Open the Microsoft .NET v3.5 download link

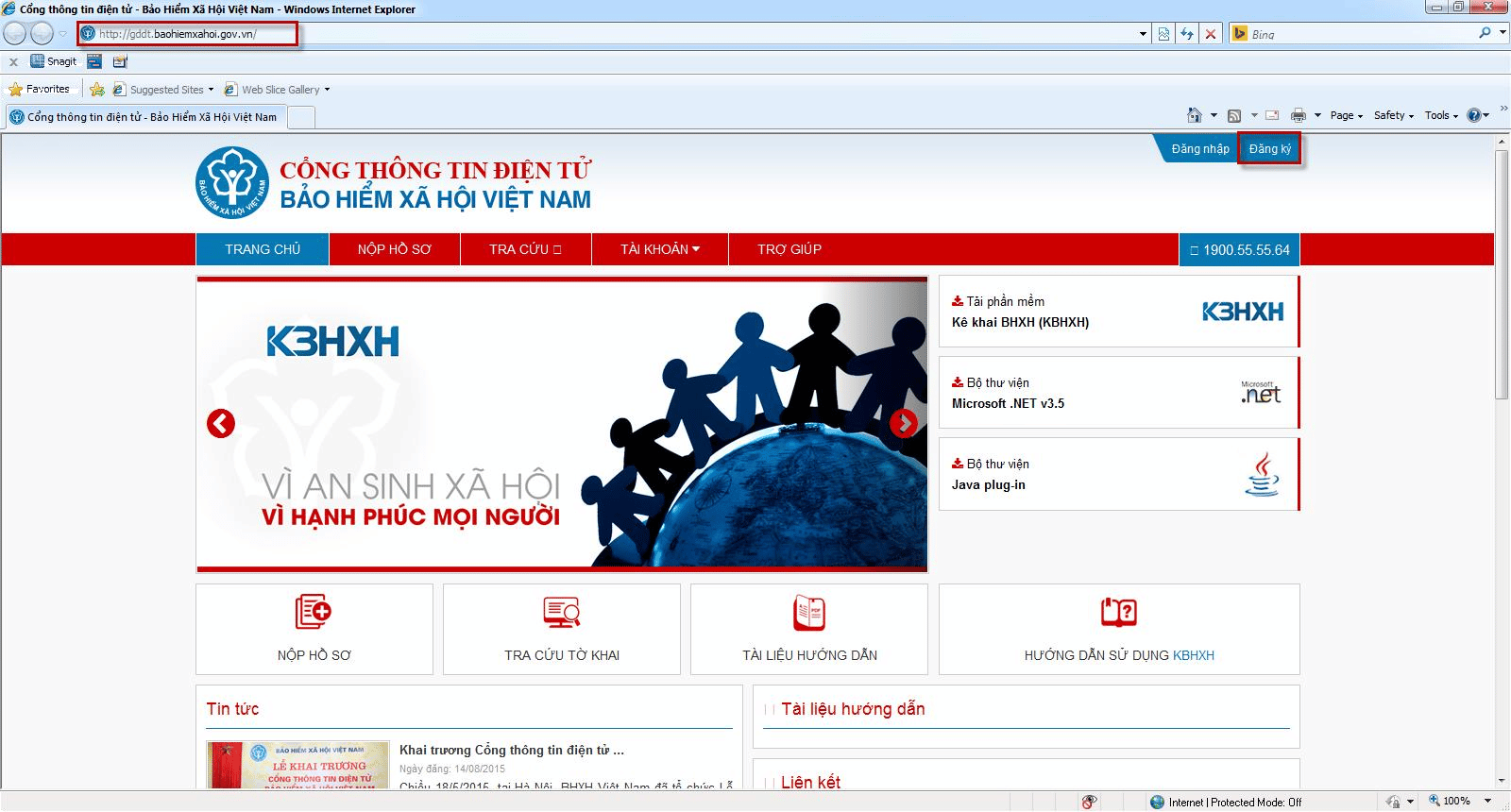[1008, 403]
